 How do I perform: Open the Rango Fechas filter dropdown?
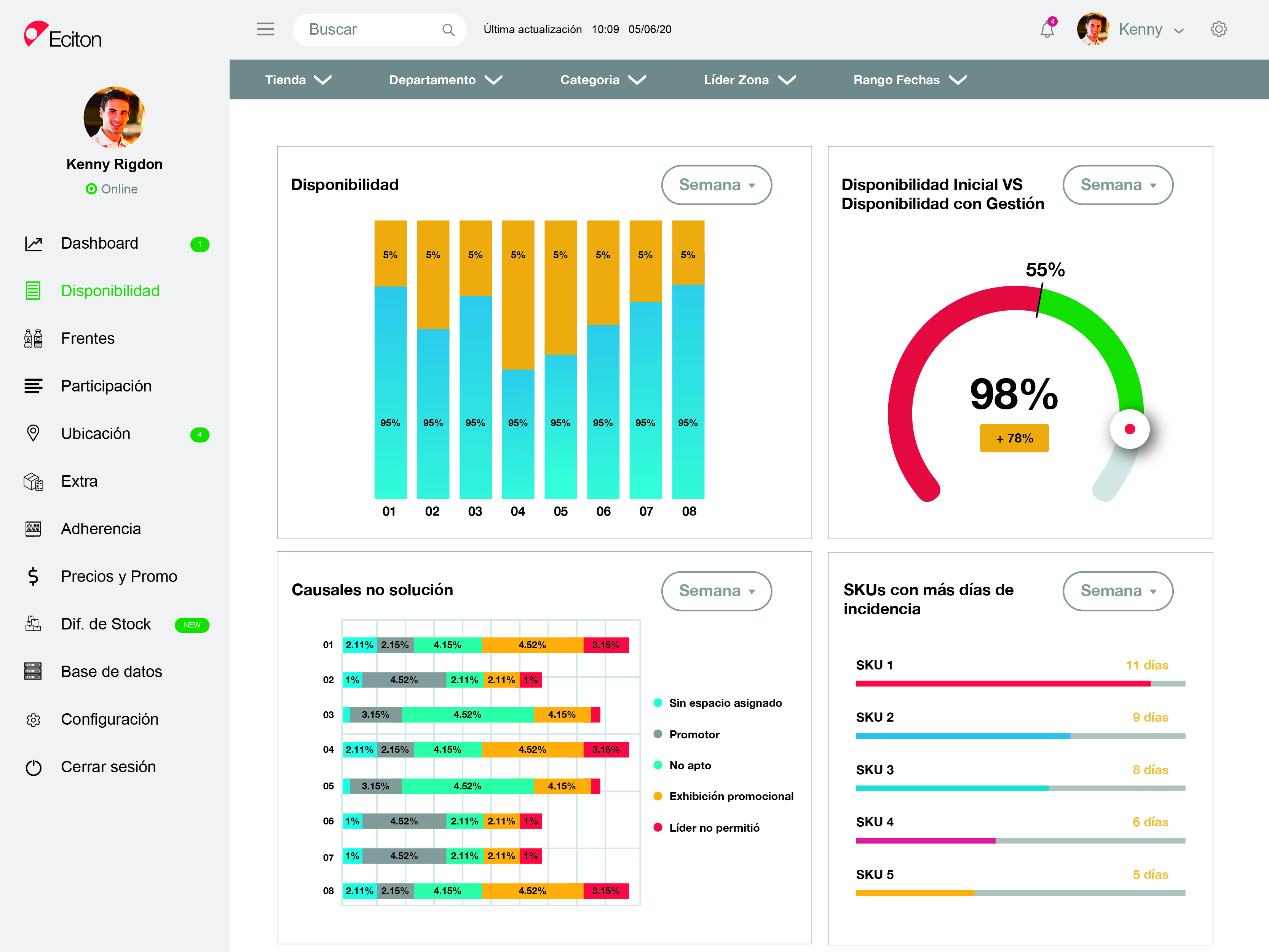(909, 80)
